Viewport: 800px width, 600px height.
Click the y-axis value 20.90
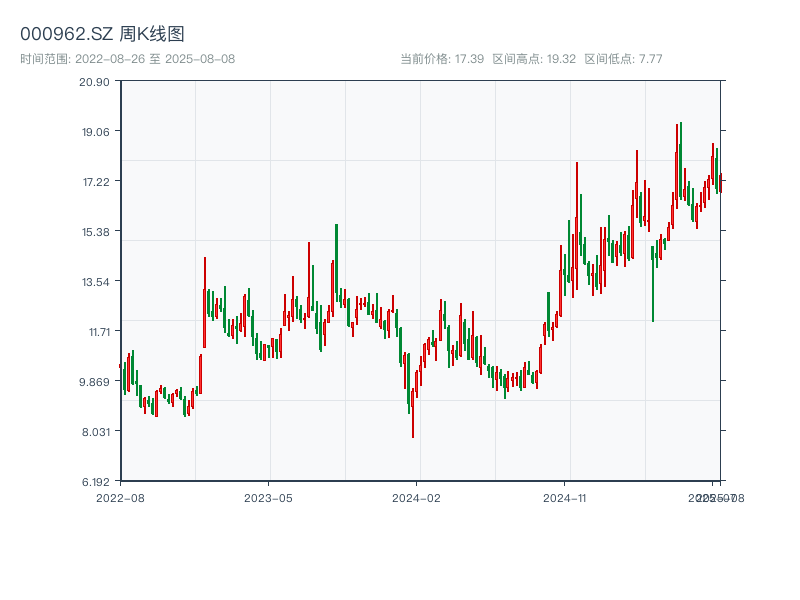[94, 82]
